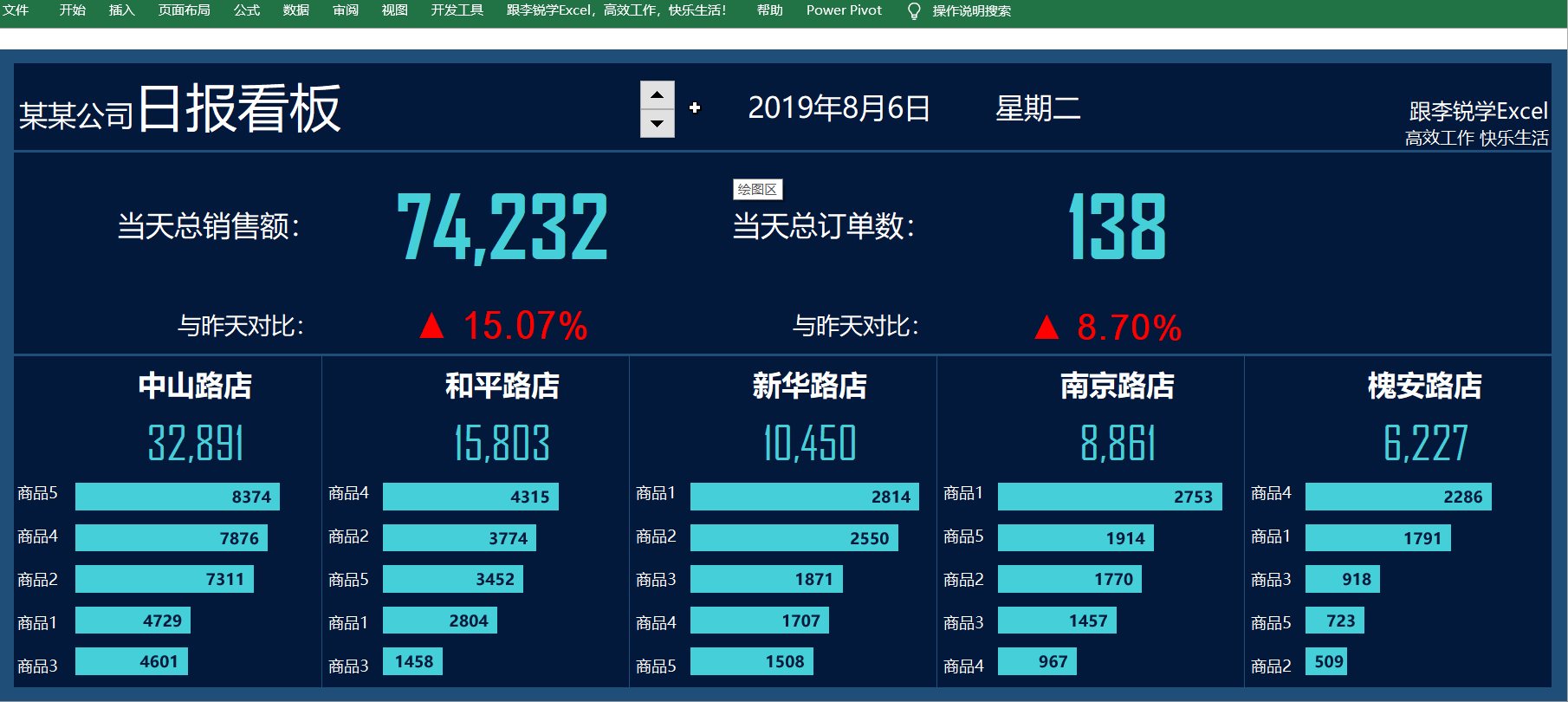Screen dimensions: 1568x702
Task: Click the 当天总销售额 label
Action: pos(209,227)
